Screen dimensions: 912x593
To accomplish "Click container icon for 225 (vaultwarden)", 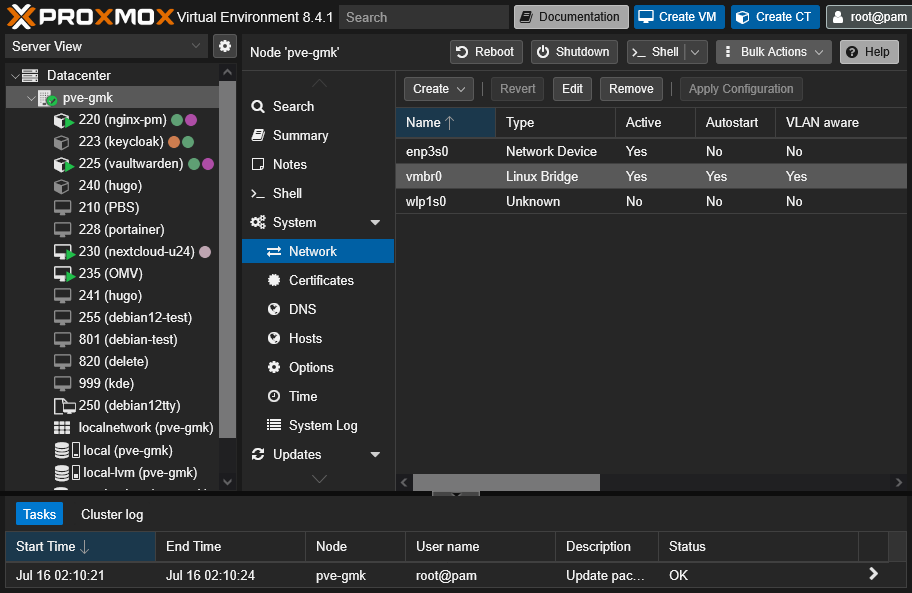I will click(63, 165).
